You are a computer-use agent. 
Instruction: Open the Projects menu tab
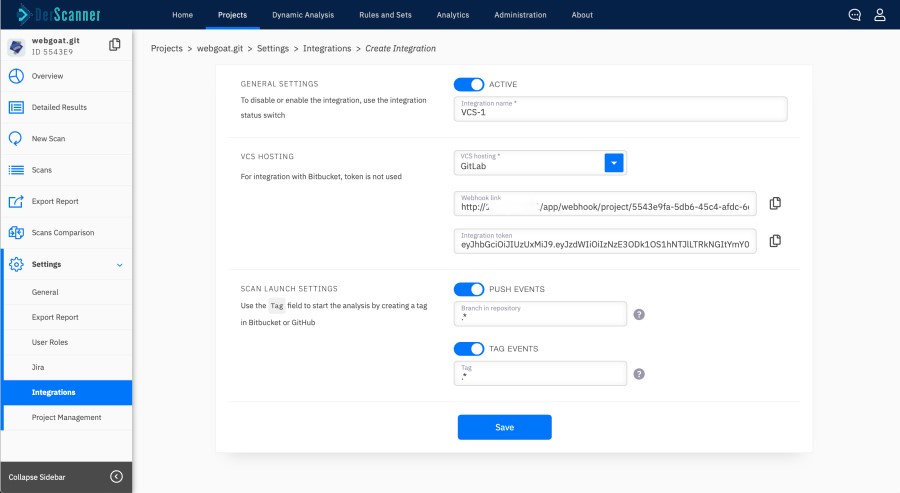point(232,15)
